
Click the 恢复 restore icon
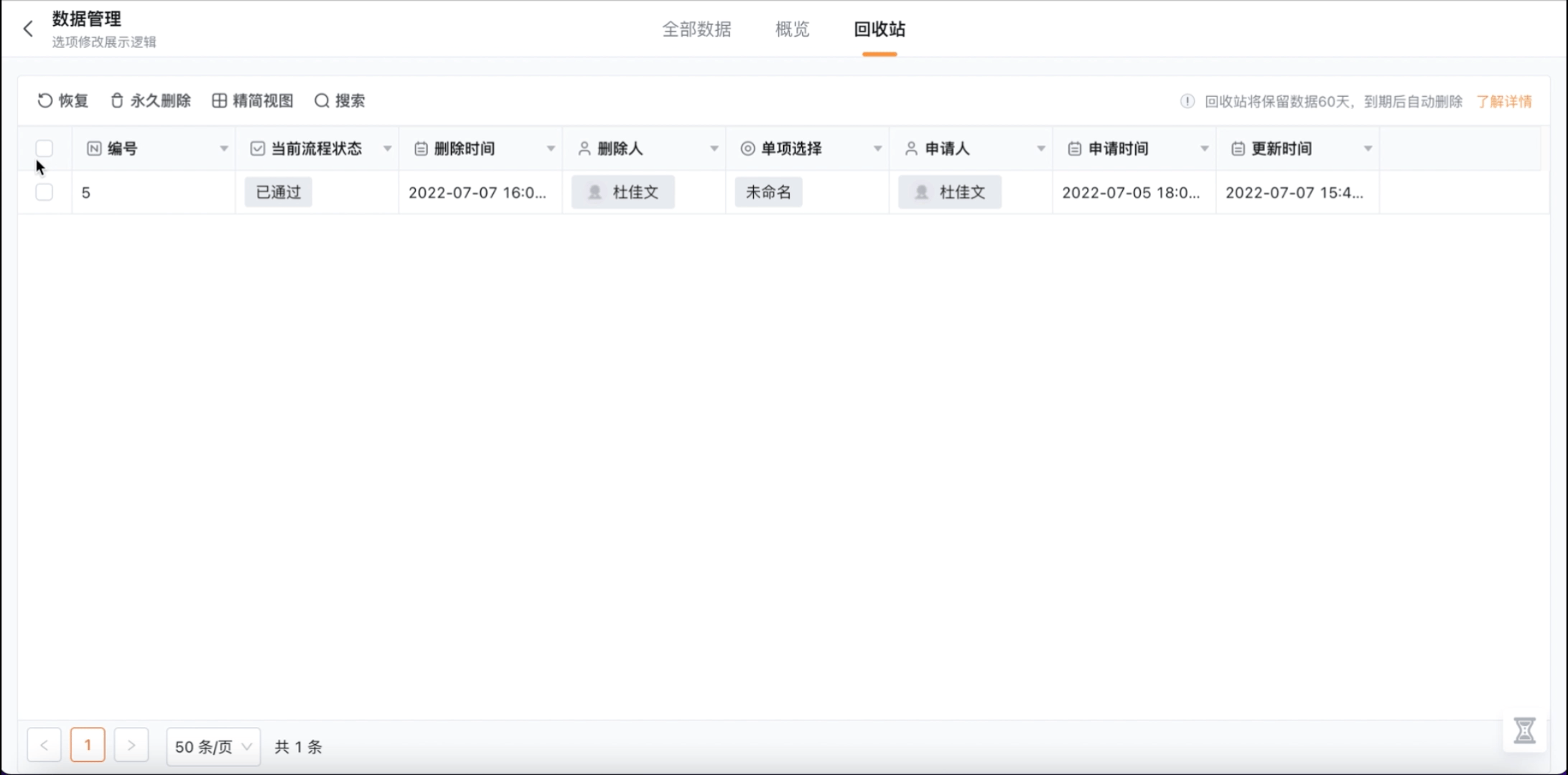click(x=45, y=100)
